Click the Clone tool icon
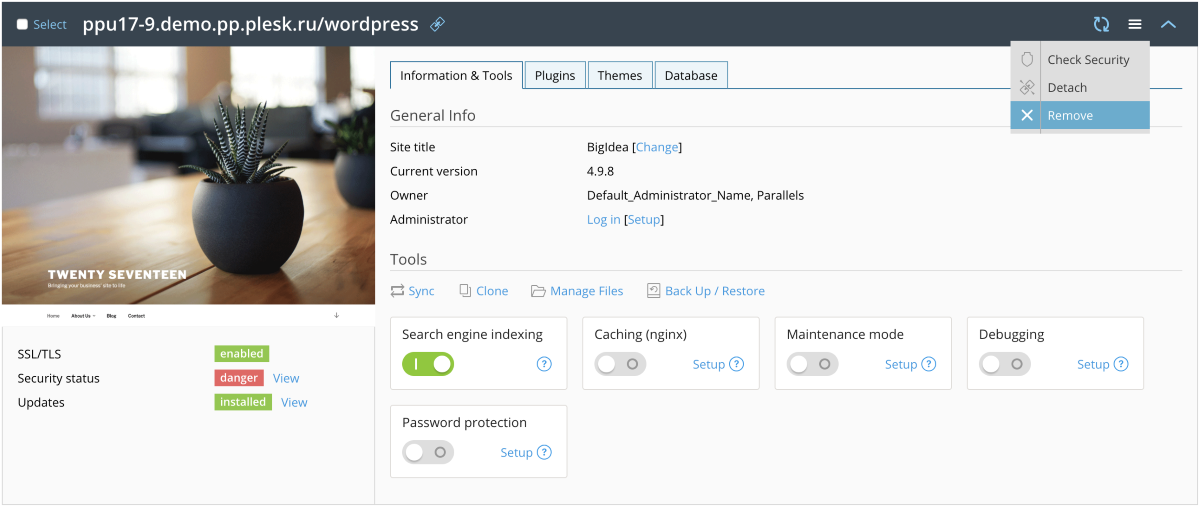Viewport: 1200px width, 507px height. 465,291
